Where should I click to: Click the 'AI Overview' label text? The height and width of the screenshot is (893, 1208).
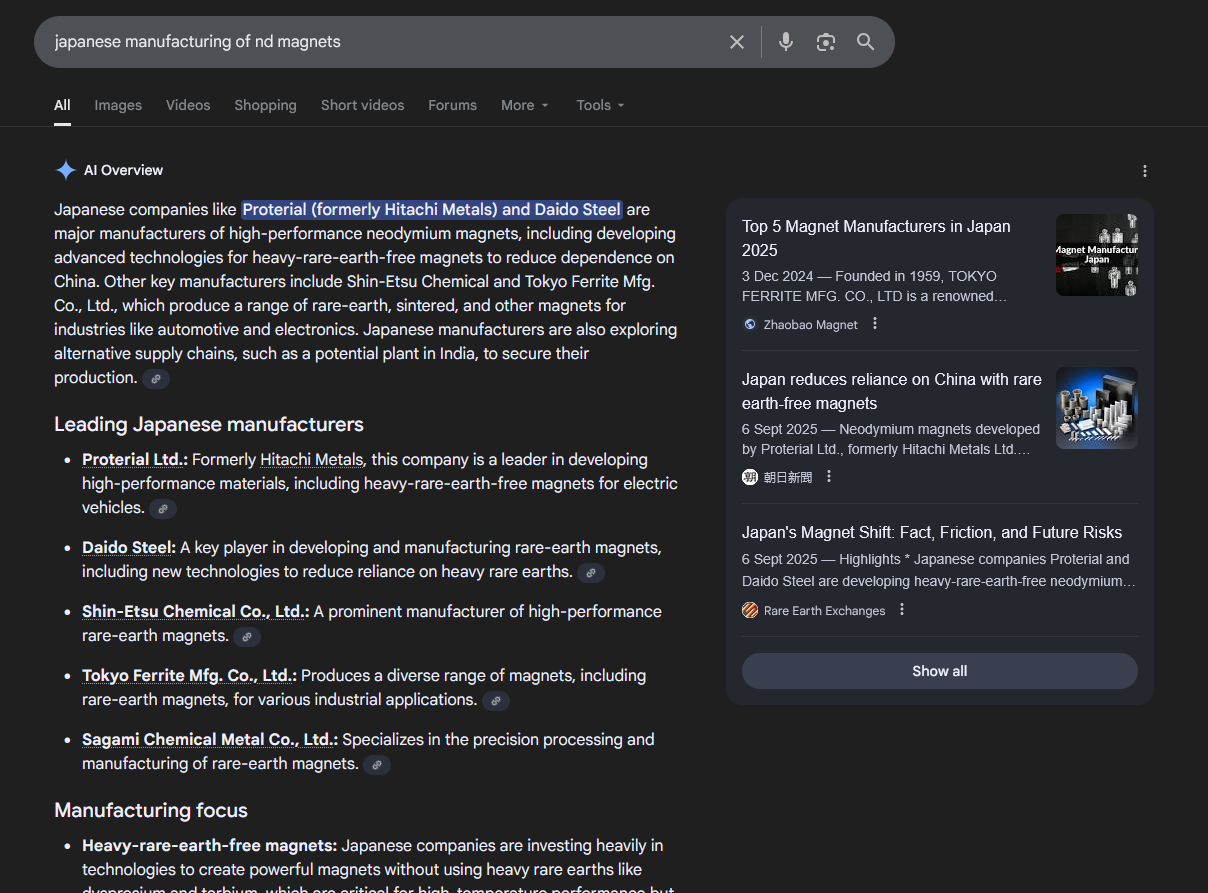click(123, 170)
